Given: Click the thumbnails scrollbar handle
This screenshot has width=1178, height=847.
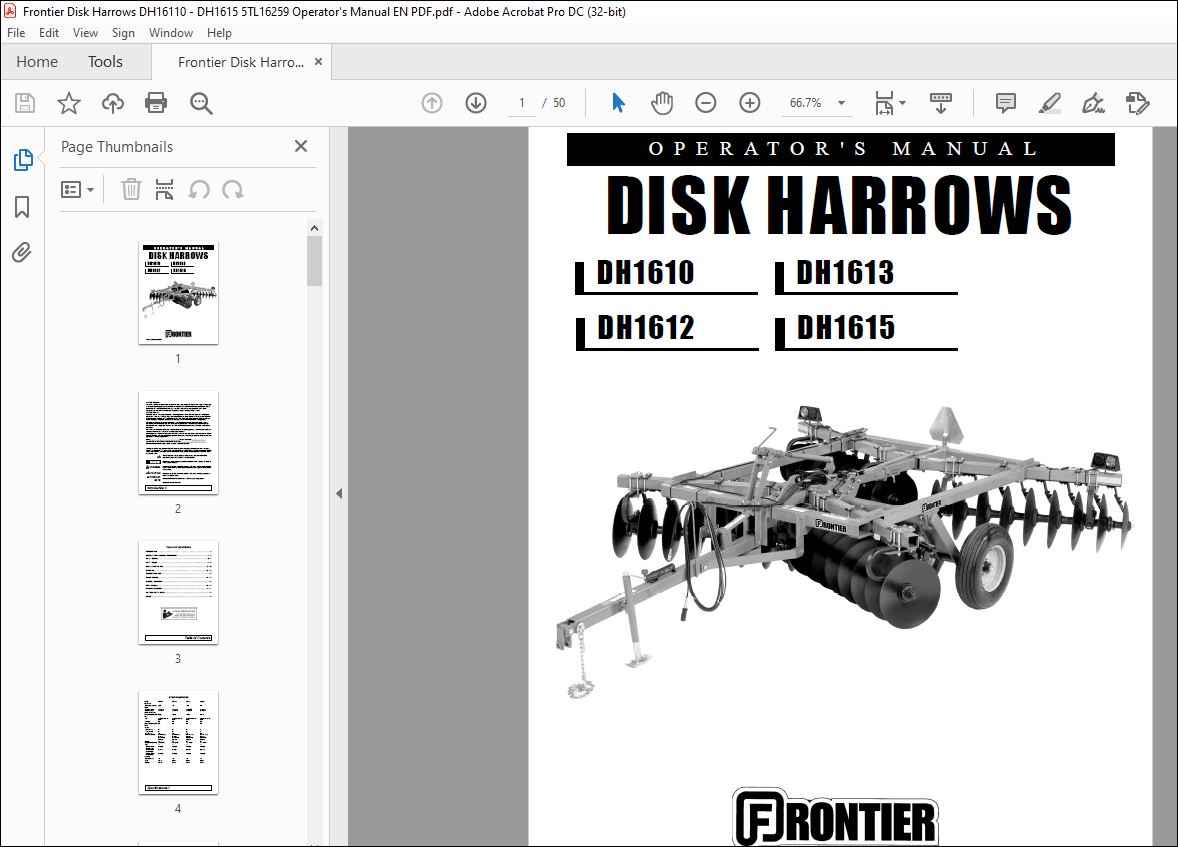Looking at the screenshot, I should [314, 261].
